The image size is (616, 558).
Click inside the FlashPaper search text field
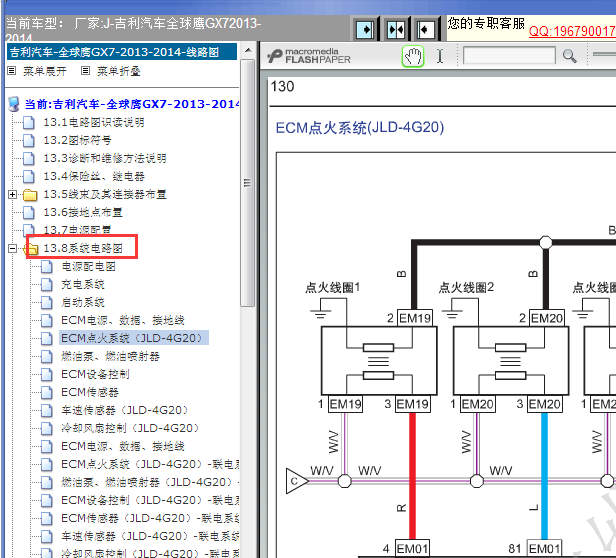point(509,55)
